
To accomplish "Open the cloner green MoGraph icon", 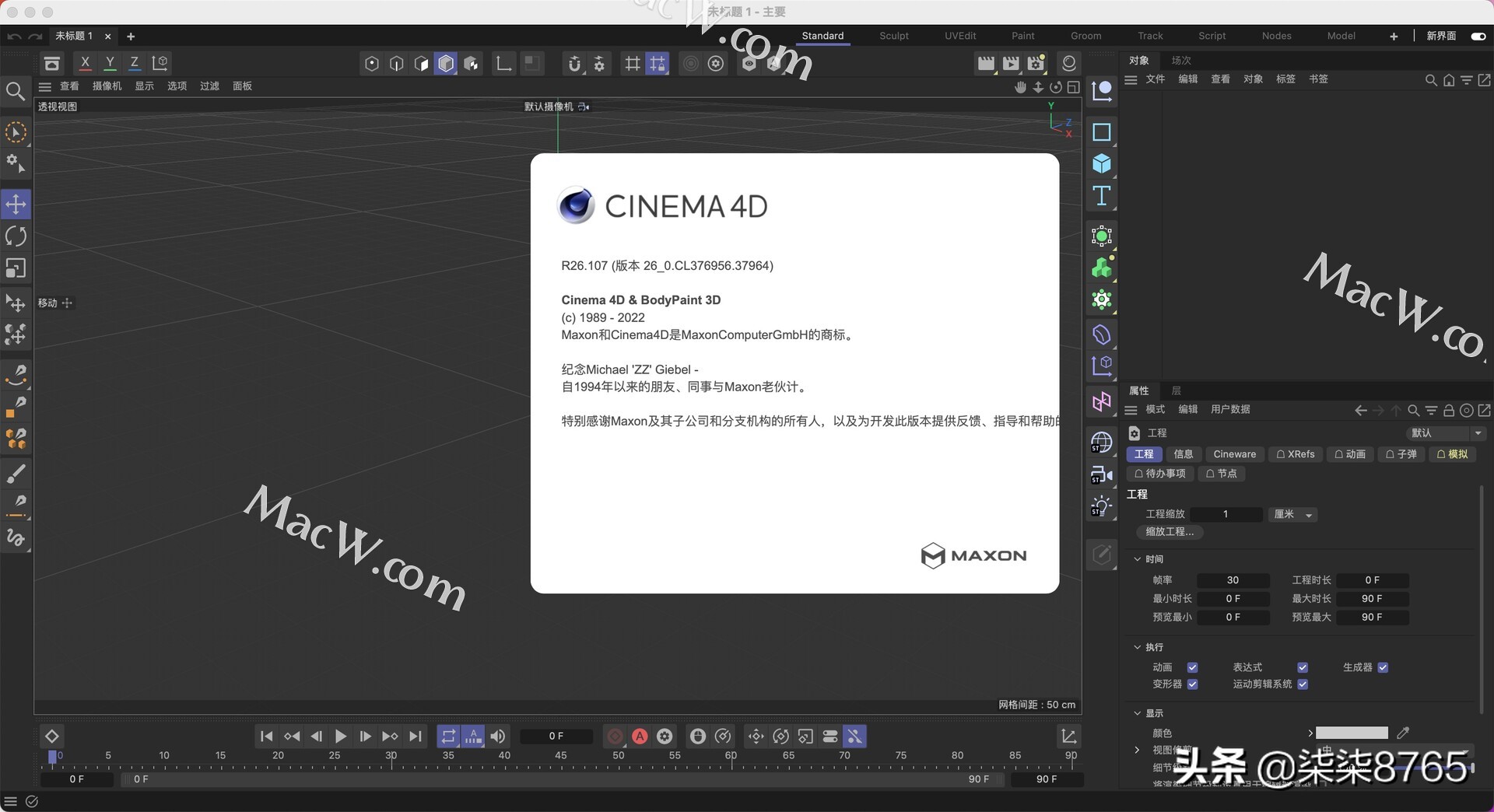I will 1101,268.
